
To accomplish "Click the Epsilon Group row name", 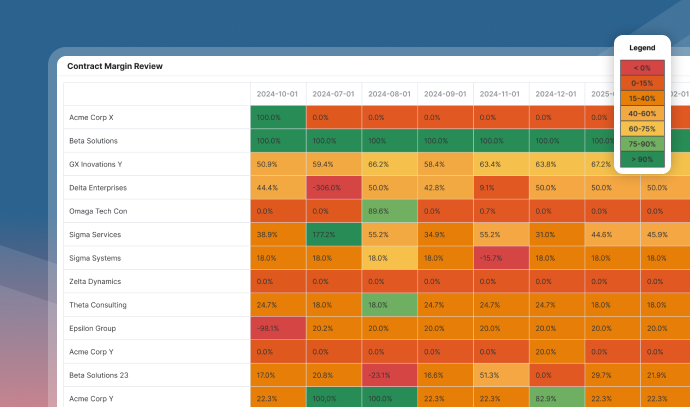I will coord(93,328).
